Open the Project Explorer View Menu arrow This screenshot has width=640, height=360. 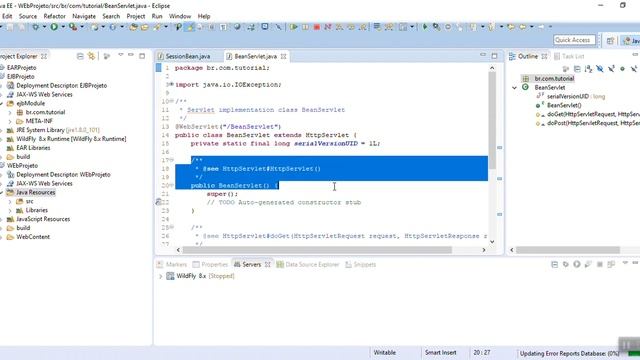pyautogui.click(x=120, y=55)
